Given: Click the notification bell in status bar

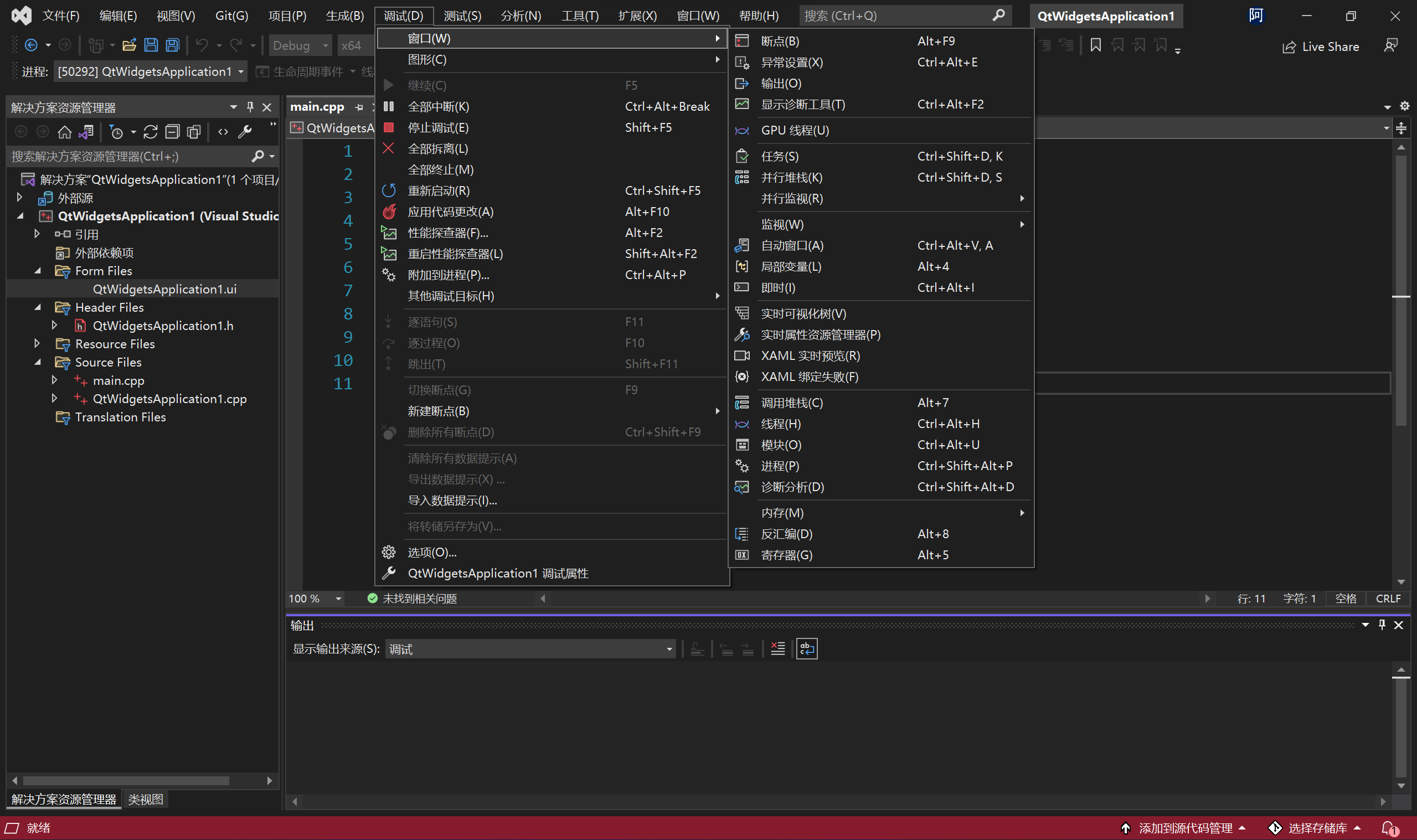Looking at the screenshot, I should pyautogui.click(x=1389, y=828).
